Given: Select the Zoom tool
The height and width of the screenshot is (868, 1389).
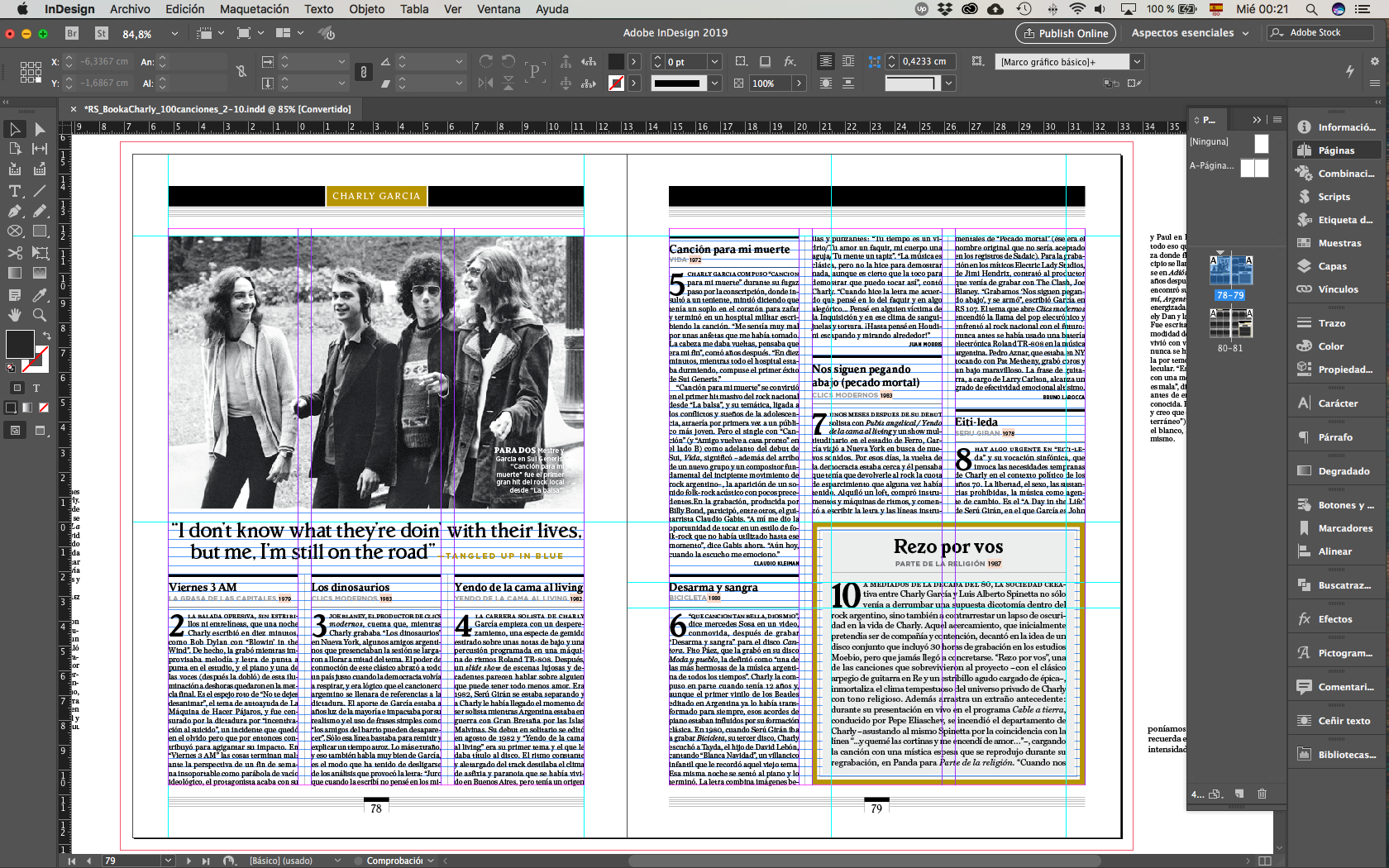Looking at the screenshot, I should coord(40,315).
